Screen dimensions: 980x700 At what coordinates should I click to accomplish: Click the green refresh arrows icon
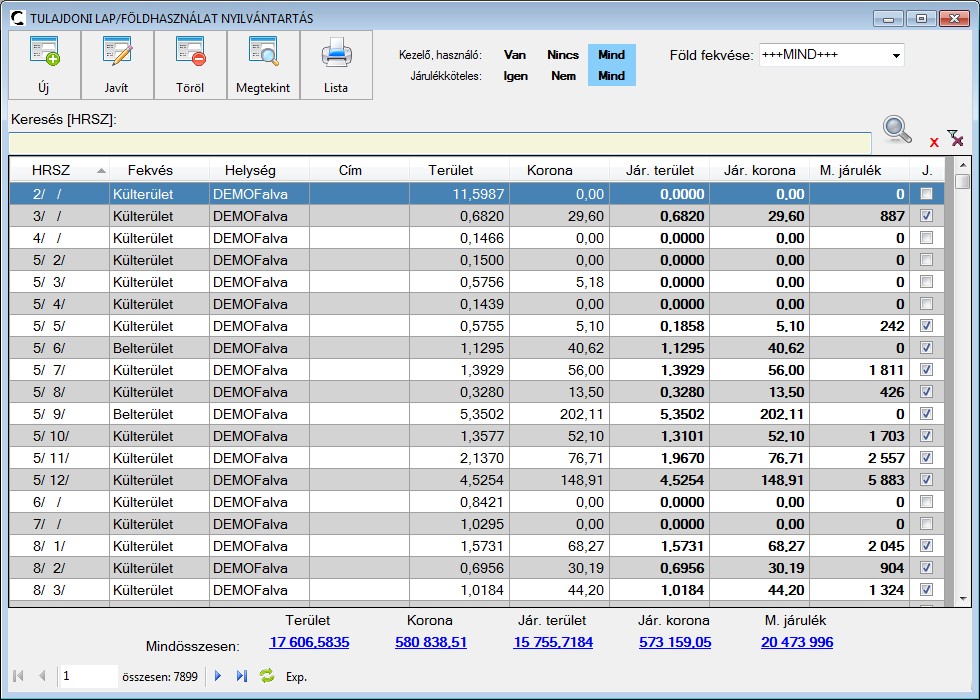pyautogui.click(x=267, y=676)
